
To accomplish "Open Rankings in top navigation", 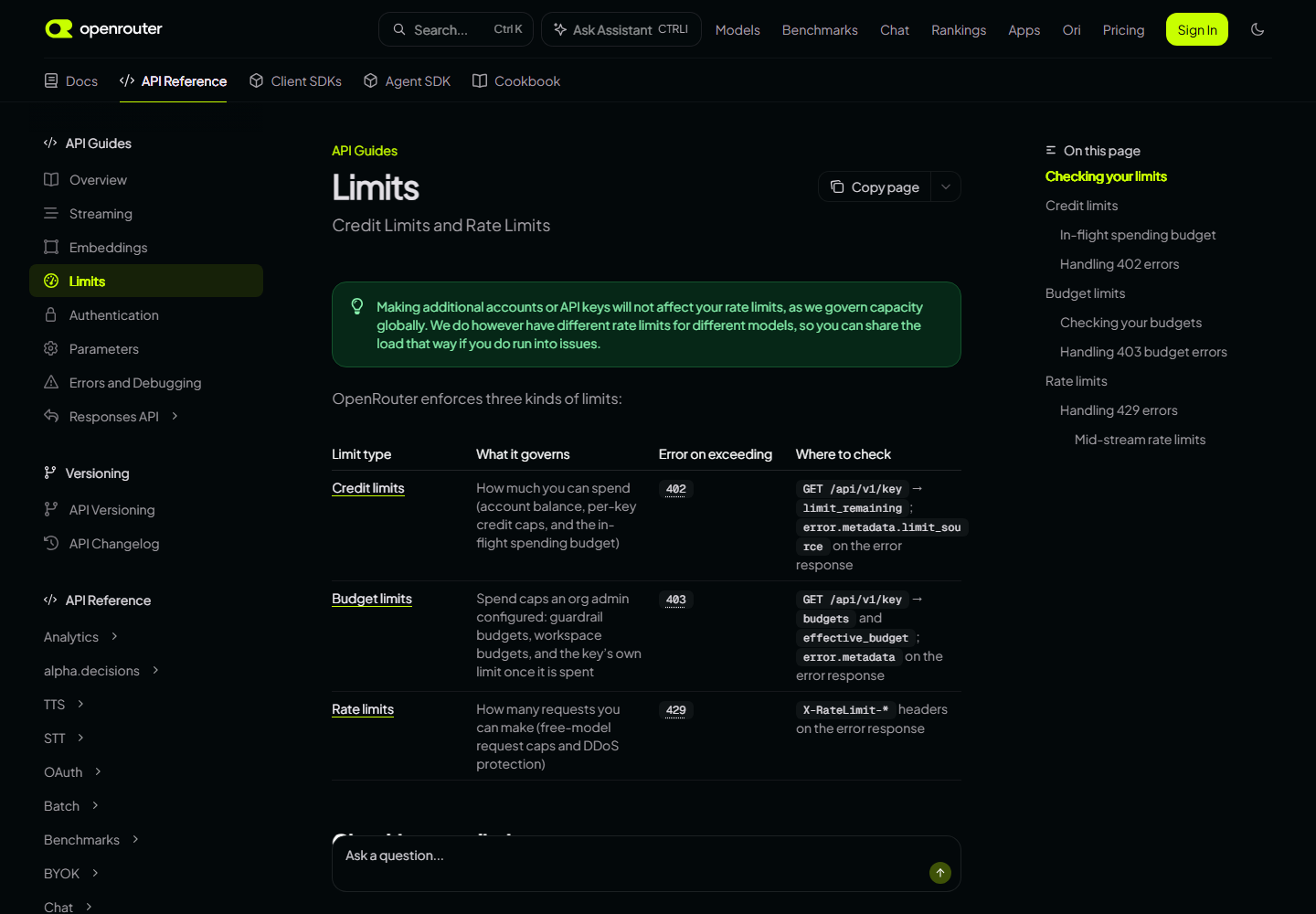I will point(959,29).
